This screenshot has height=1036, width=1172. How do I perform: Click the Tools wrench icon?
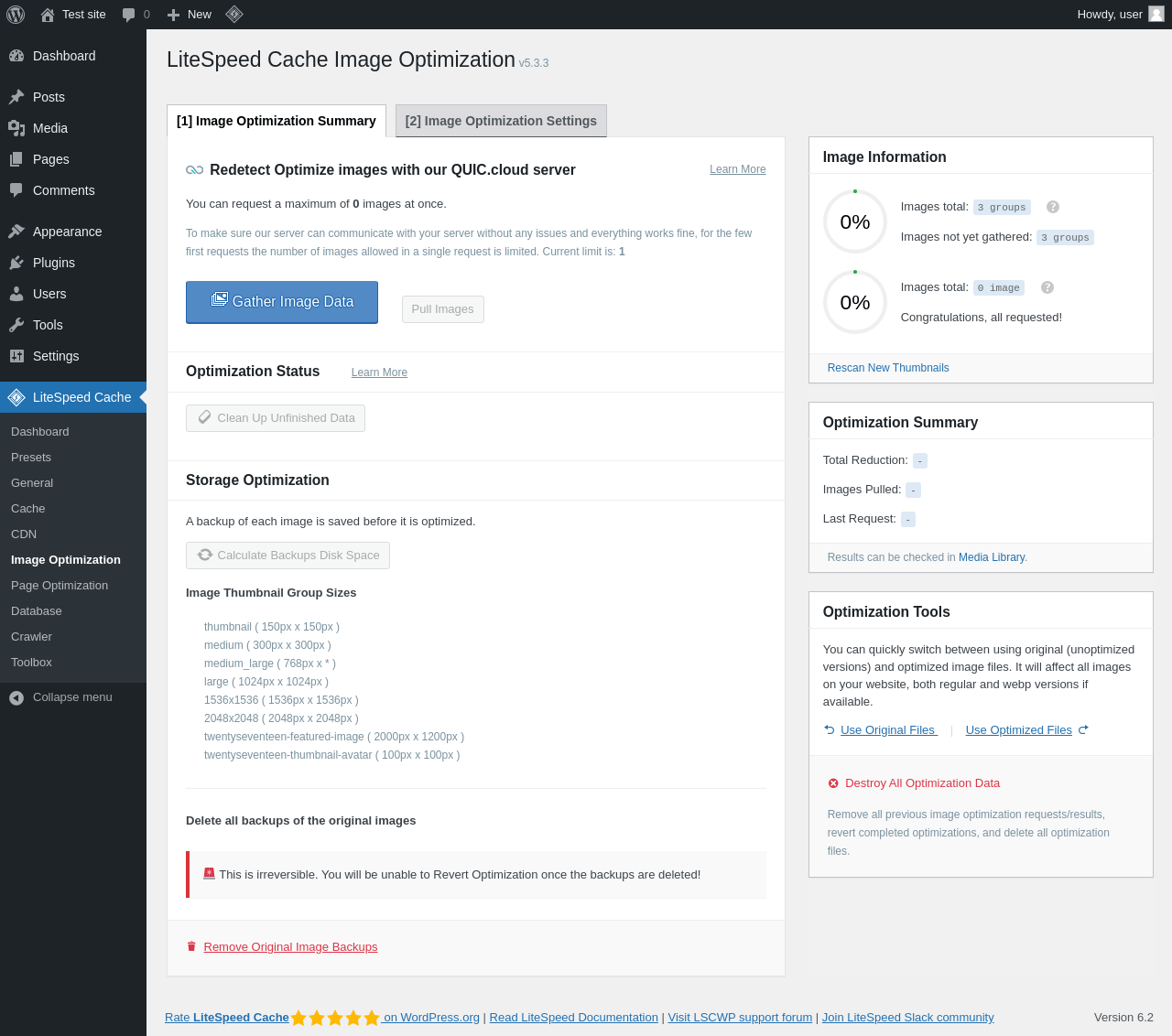[16, 325]
